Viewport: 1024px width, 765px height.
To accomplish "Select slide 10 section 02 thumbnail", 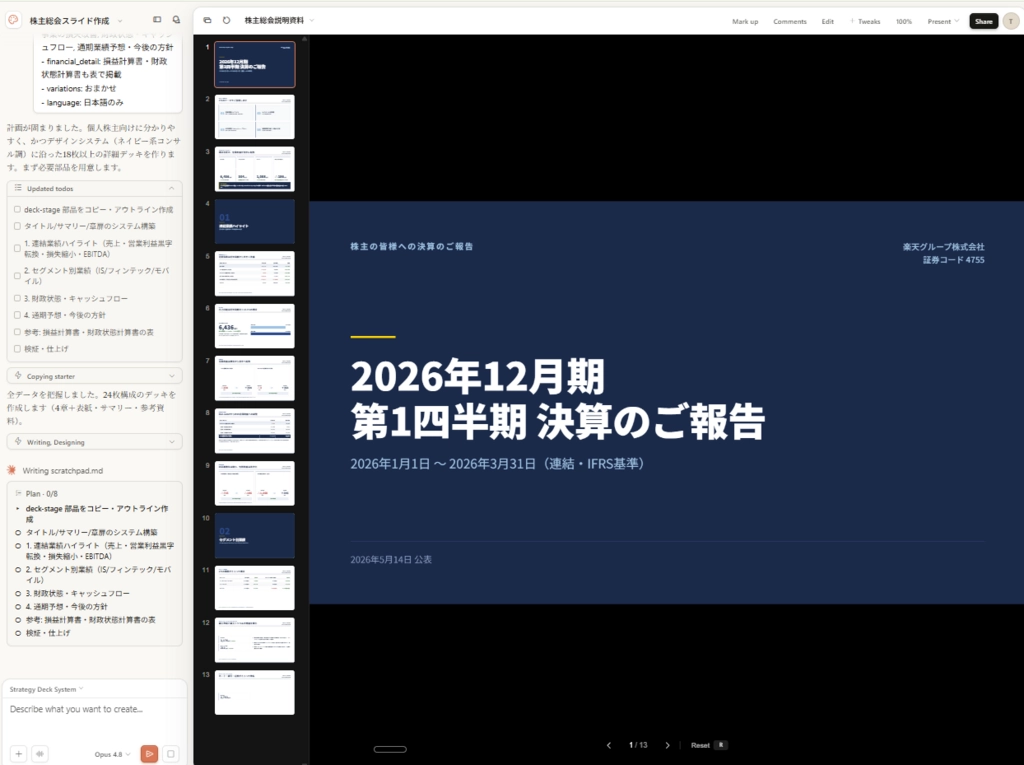I will 255,536.
